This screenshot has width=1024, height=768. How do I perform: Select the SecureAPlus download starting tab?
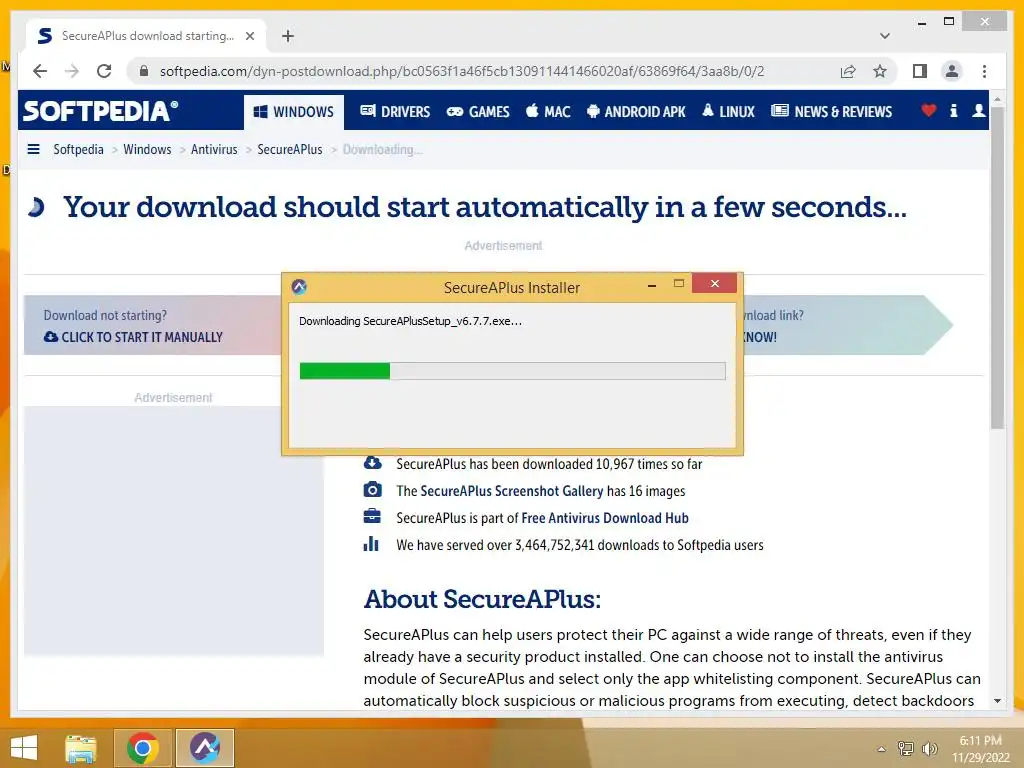(146, 36)
